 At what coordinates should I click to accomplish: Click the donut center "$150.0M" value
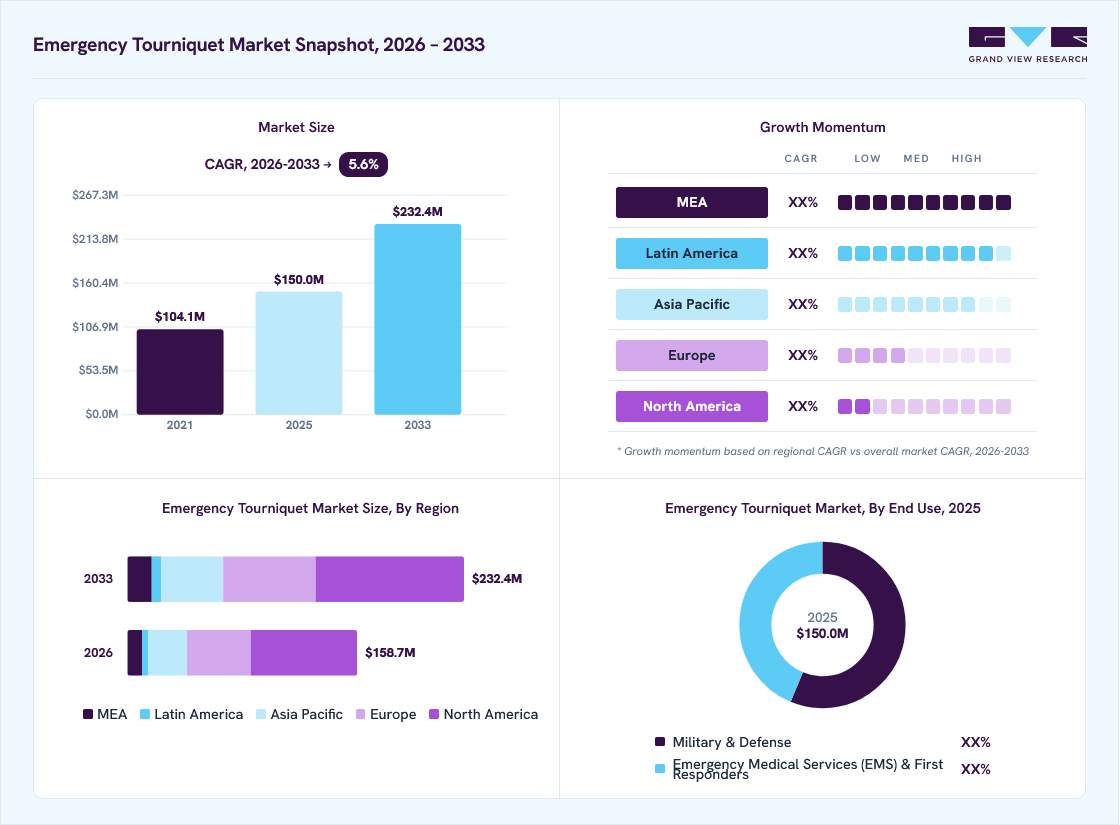tap(822, 634)
